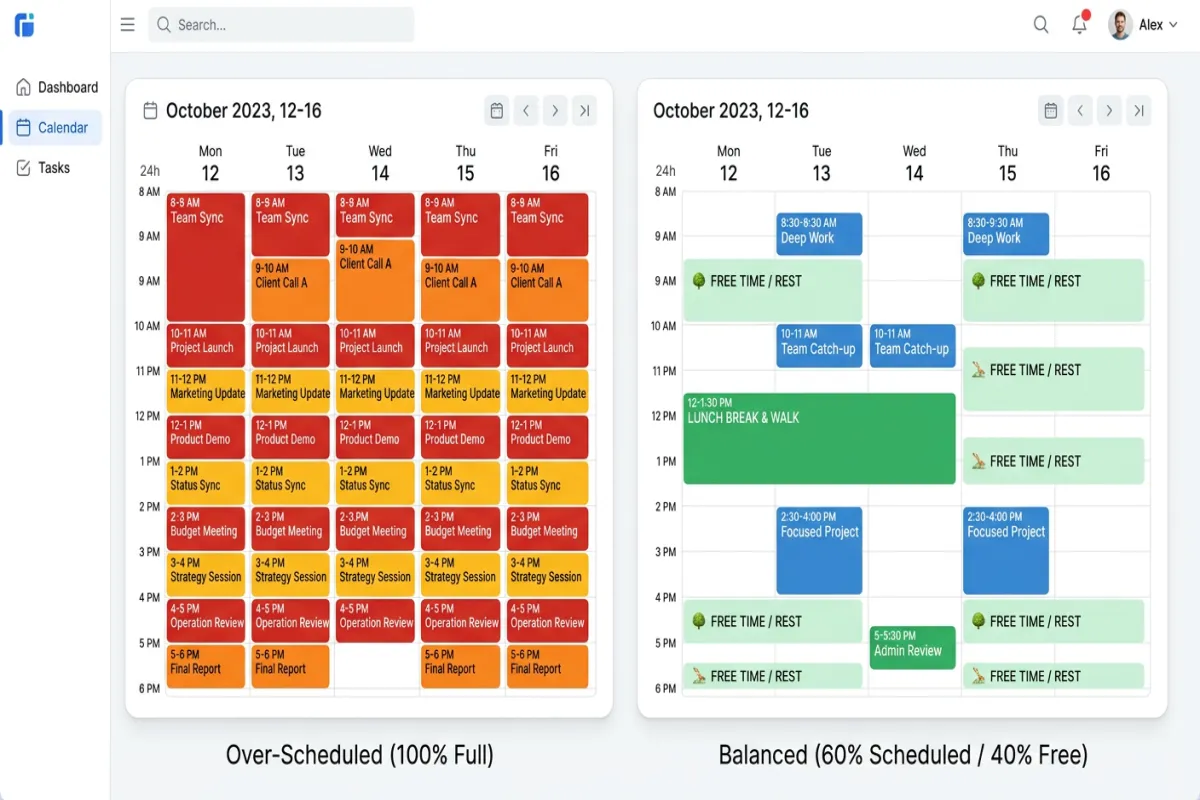
Task: Jump to the last week on the left calendar
Action: (585, 110)
